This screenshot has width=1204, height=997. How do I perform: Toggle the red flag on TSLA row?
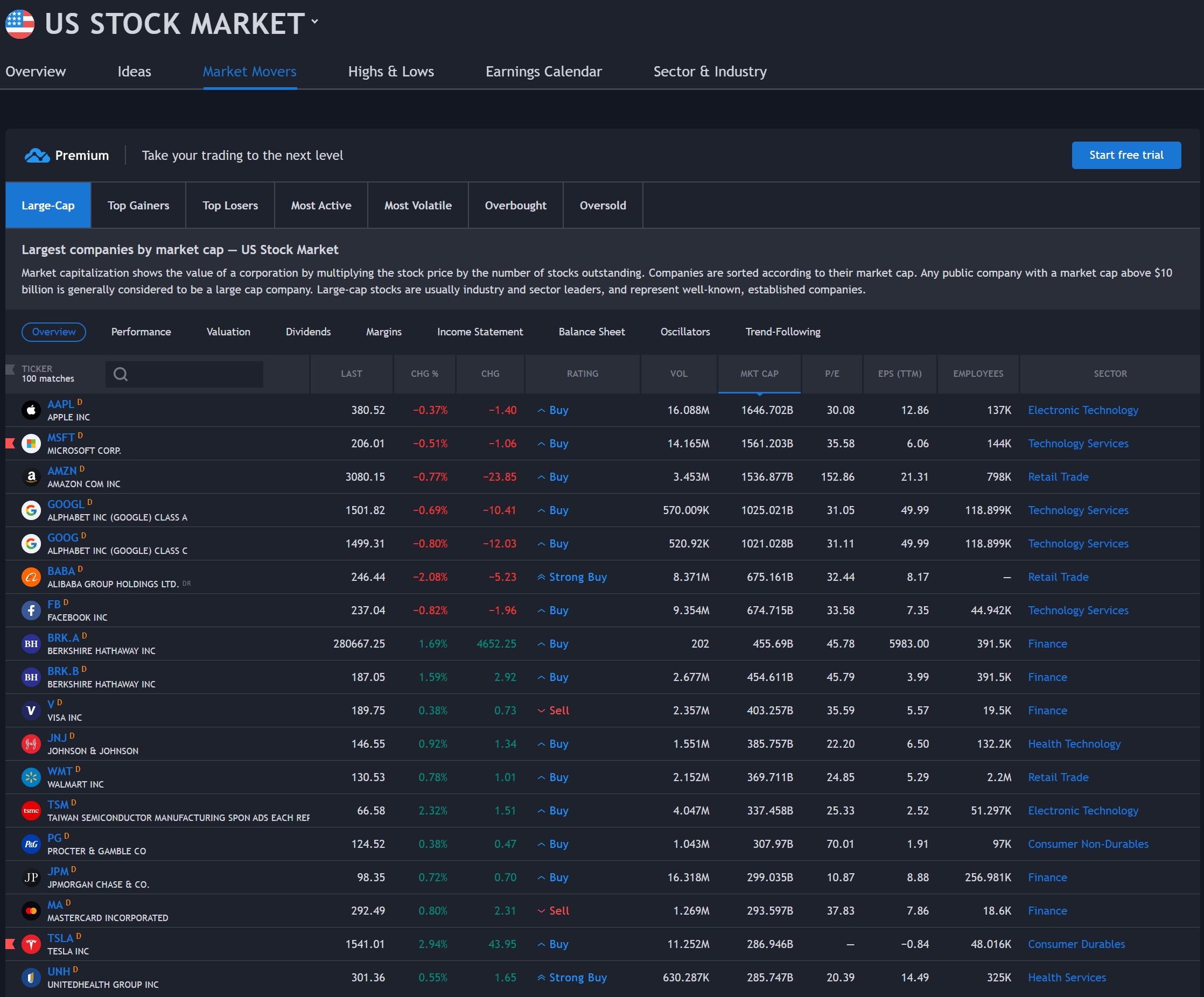pyautogui.click(x=10, y=944)
